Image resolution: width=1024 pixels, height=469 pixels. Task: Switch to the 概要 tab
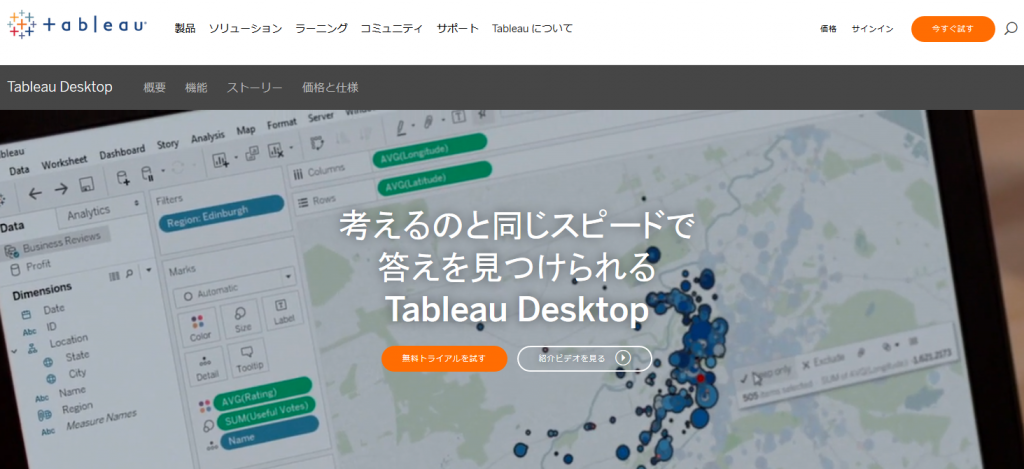pyautogui.click(x=155, y=88)
